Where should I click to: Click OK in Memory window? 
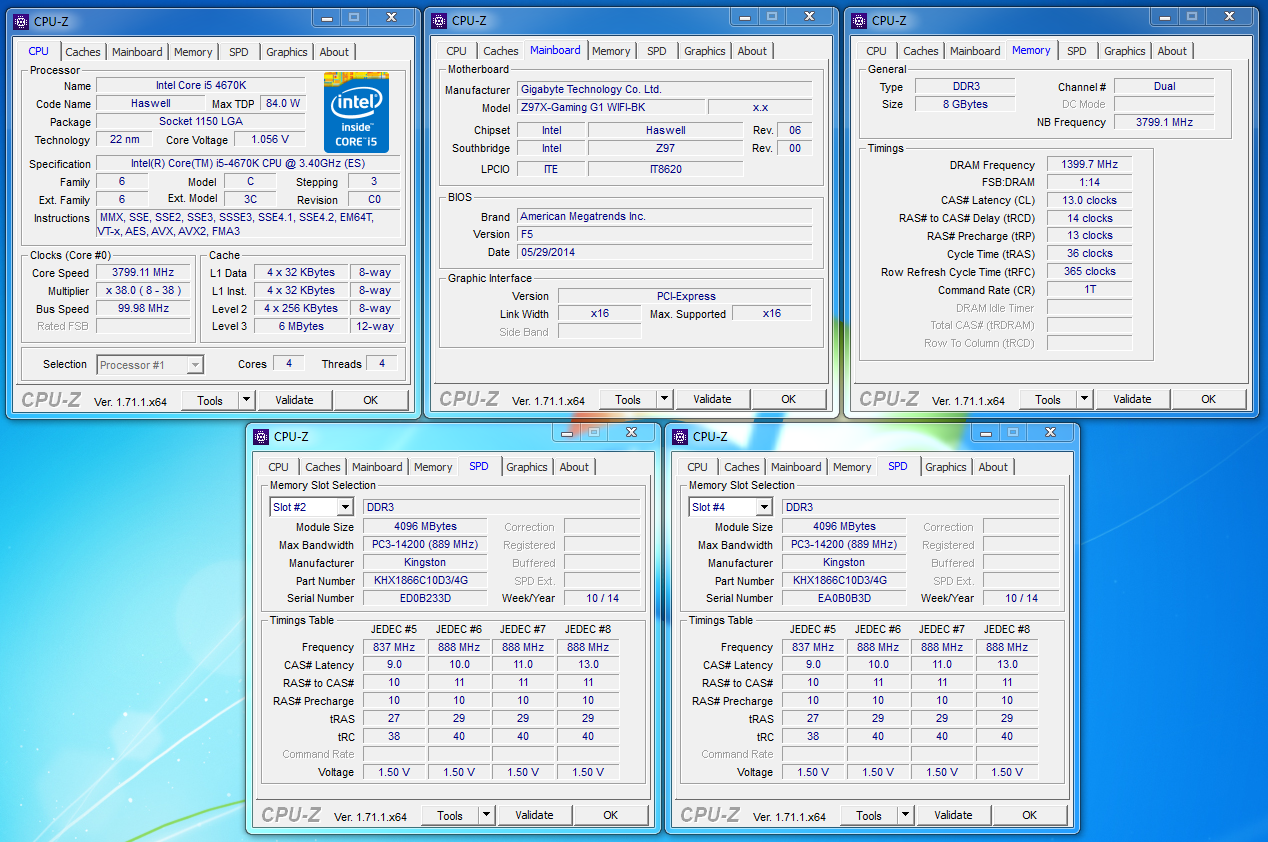click(x=1209, y=399)
